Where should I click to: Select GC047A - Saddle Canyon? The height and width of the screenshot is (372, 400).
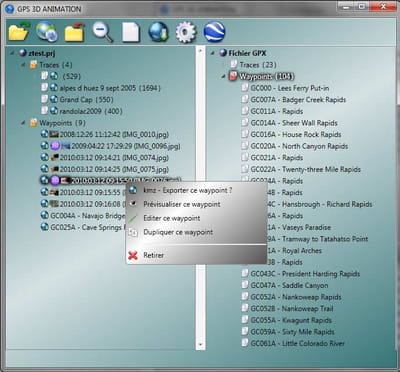(289, 285)
